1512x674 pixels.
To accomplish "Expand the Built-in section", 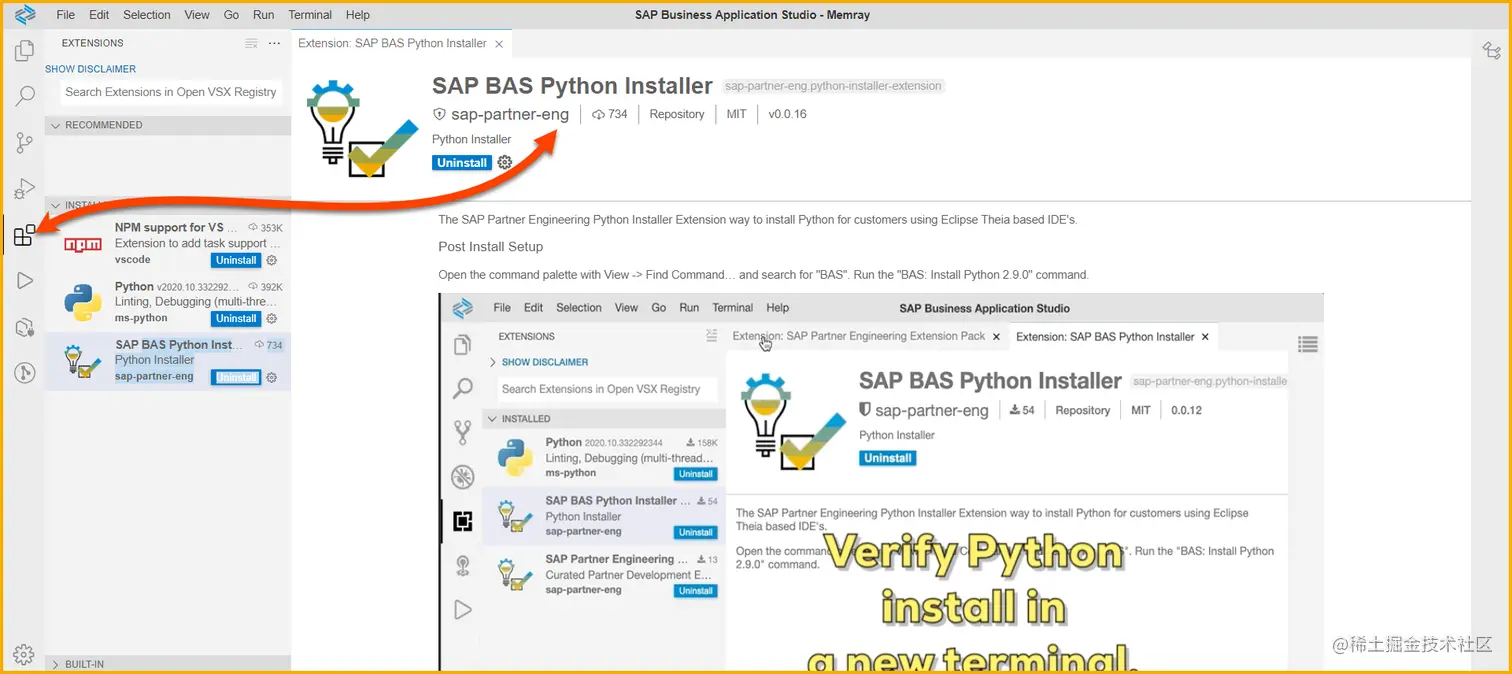I will pyautogui.click(x=168, y=664).
